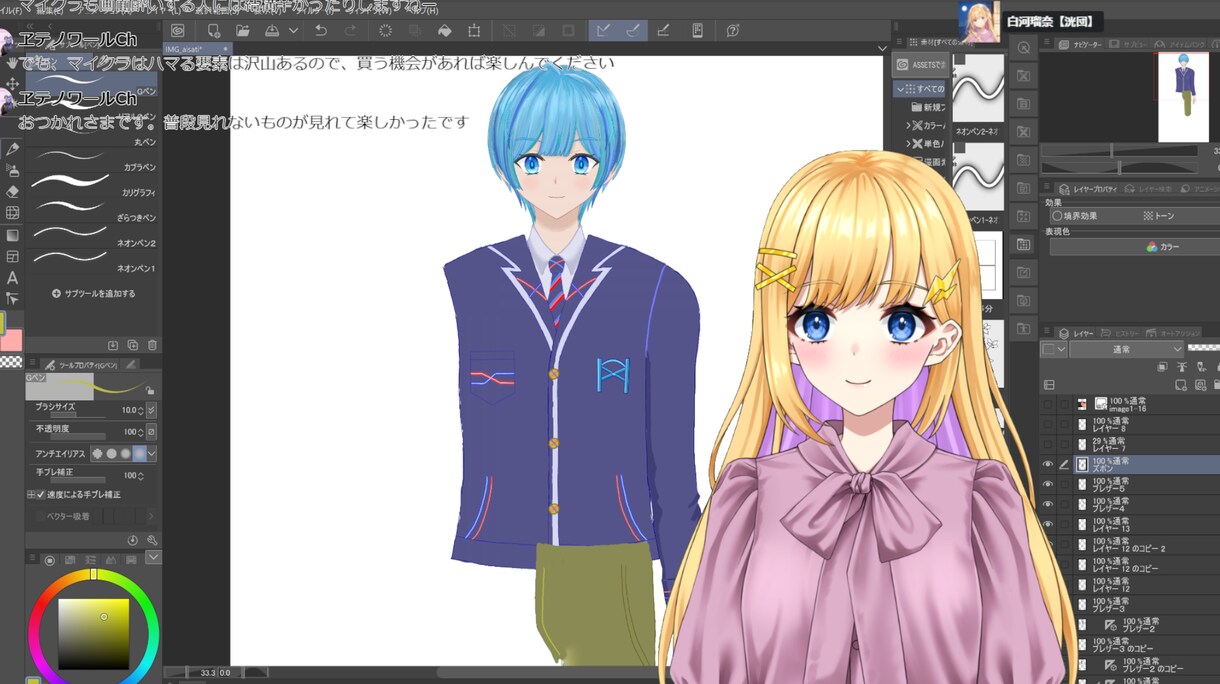Screen dimensions: 1220x684
Task: Select the Gradient tool in toolbox
Action: pyautogui.click(x=12, y=235)
